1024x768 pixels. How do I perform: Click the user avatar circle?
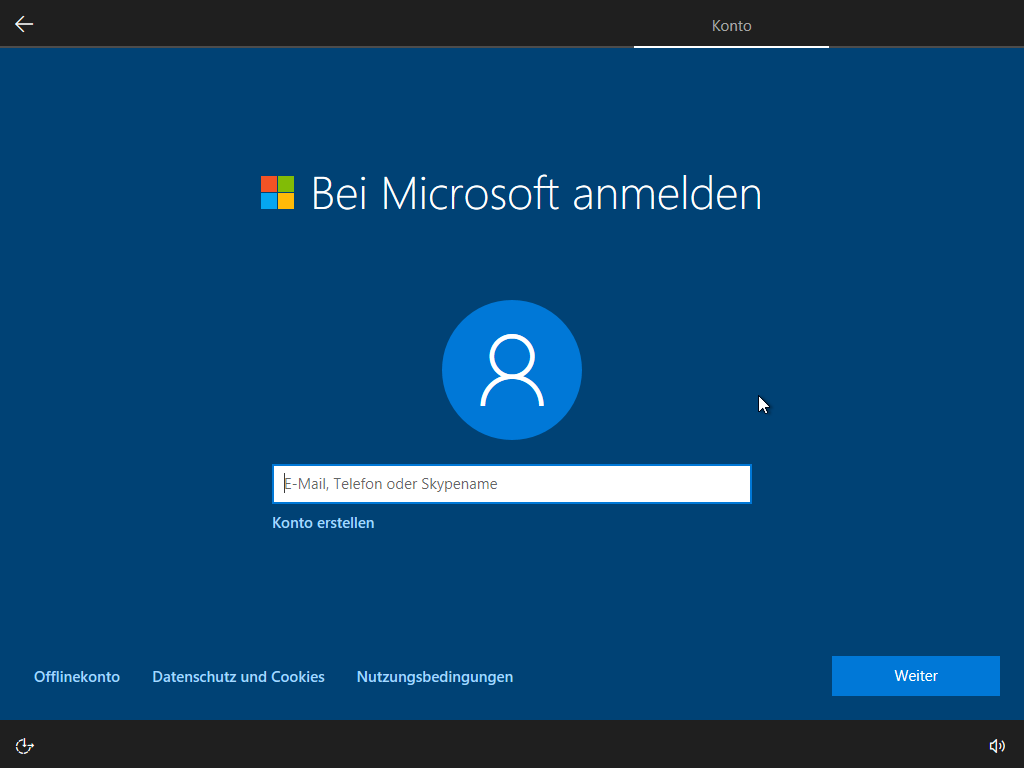point(512,370)
